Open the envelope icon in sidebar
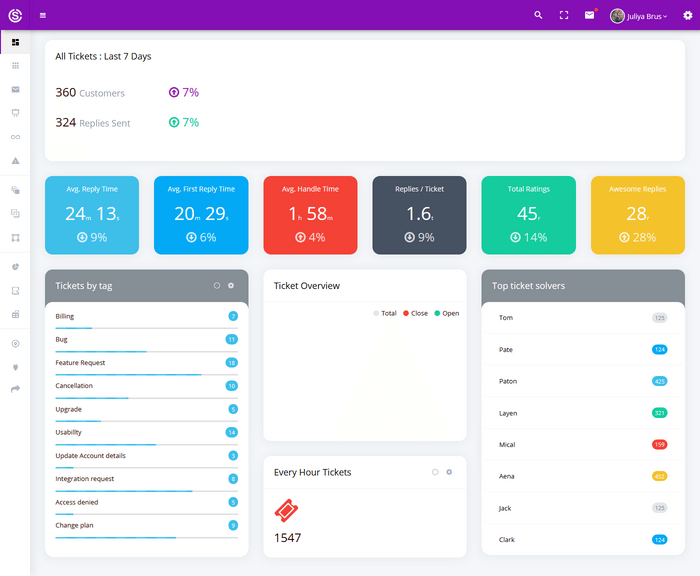The height and width of the screenshot is (576, 700). click(x=16, y=89)
